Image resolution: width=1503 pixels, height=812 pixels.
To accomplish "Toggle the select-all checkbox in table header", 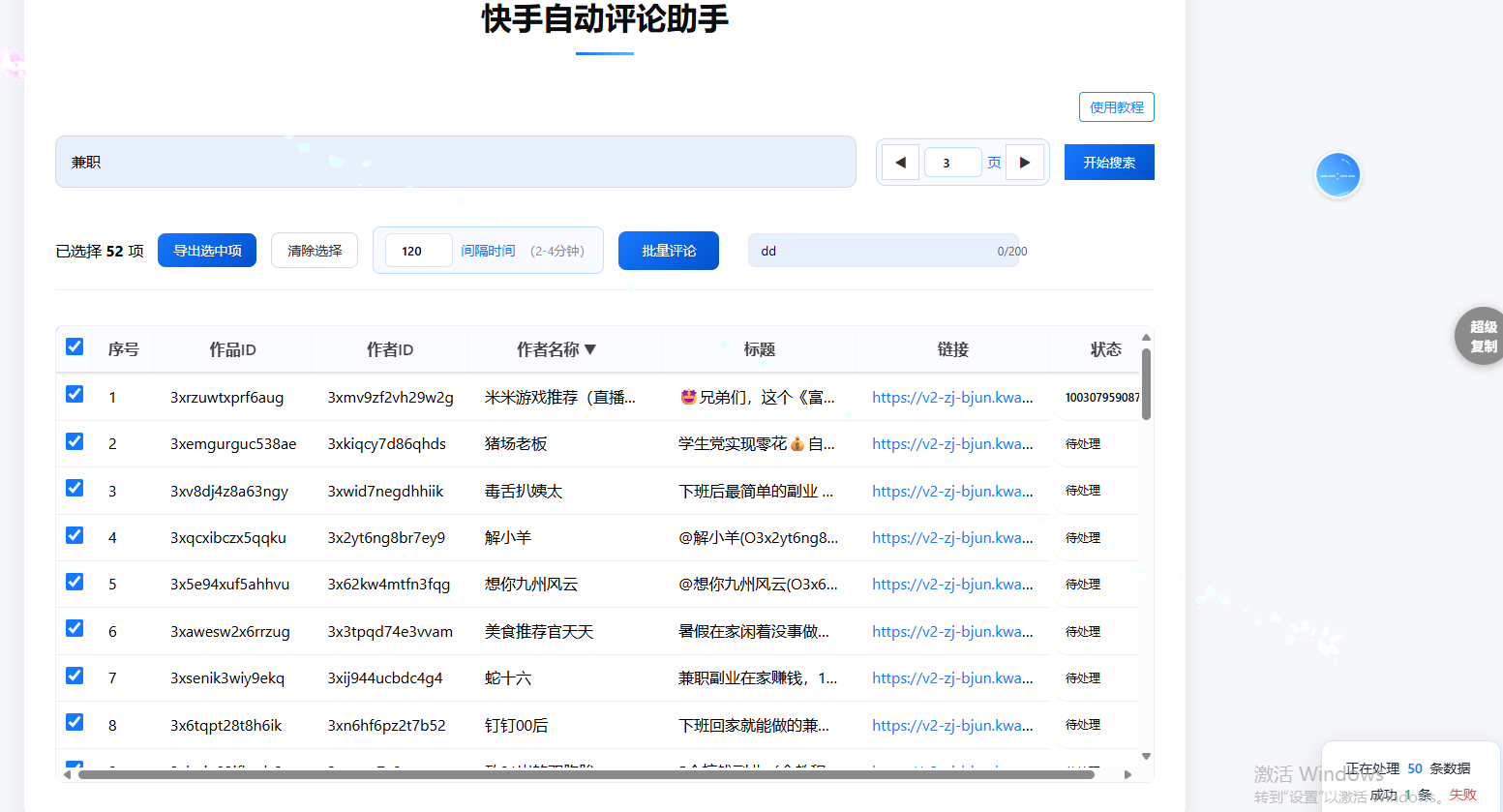I will pos(75,346).
